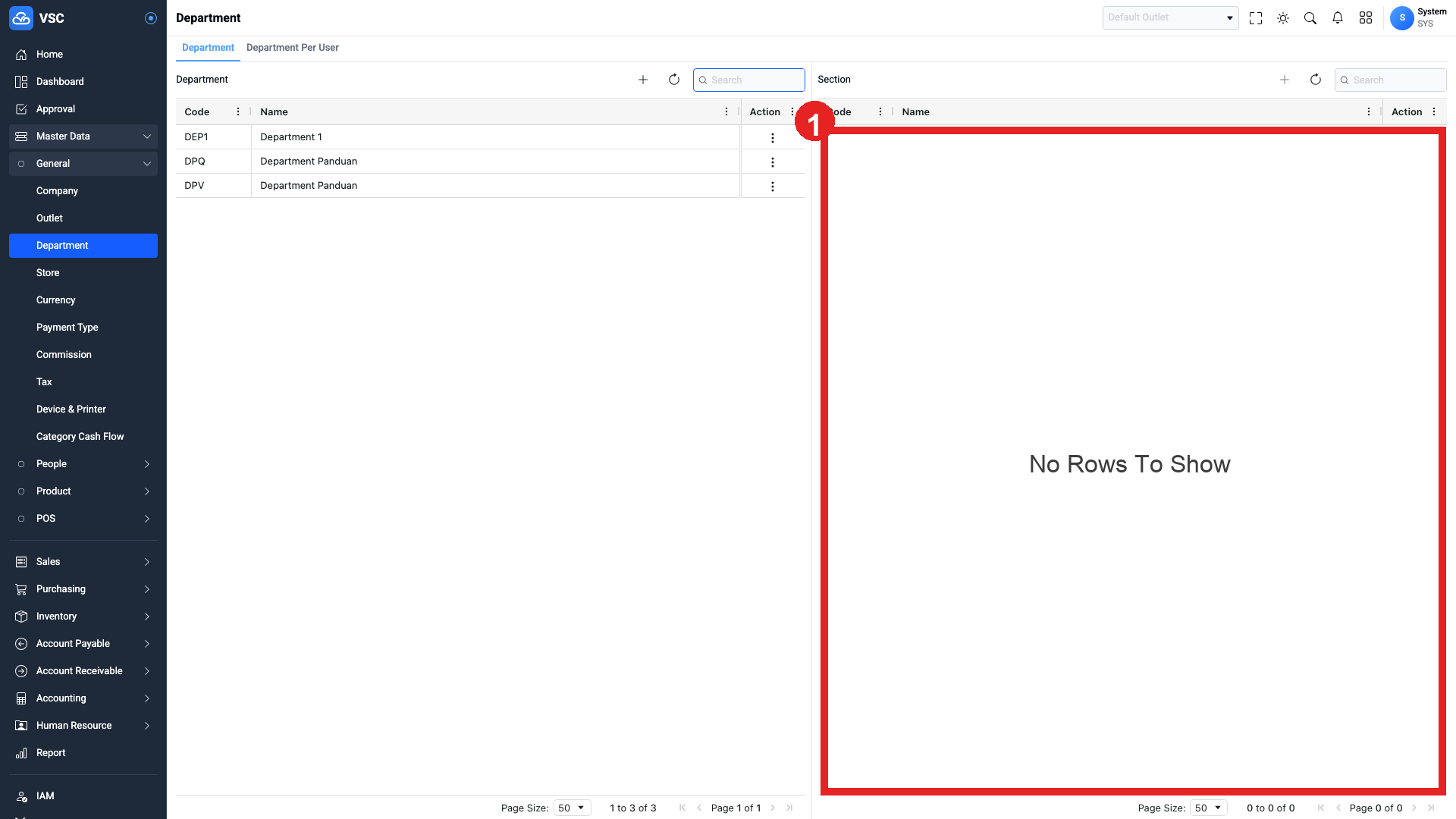The height and width of the screenshot is (819, 1456).
Task: Open Section Action column menu
Action: point(1434,112)
